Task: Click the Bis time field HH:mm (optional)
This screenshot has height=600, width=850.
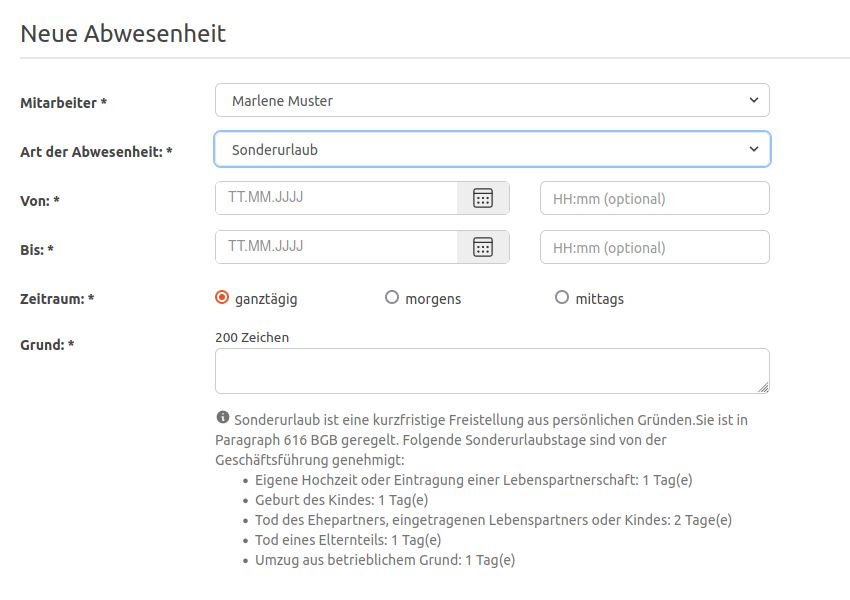Action: [x=655, y=247]
